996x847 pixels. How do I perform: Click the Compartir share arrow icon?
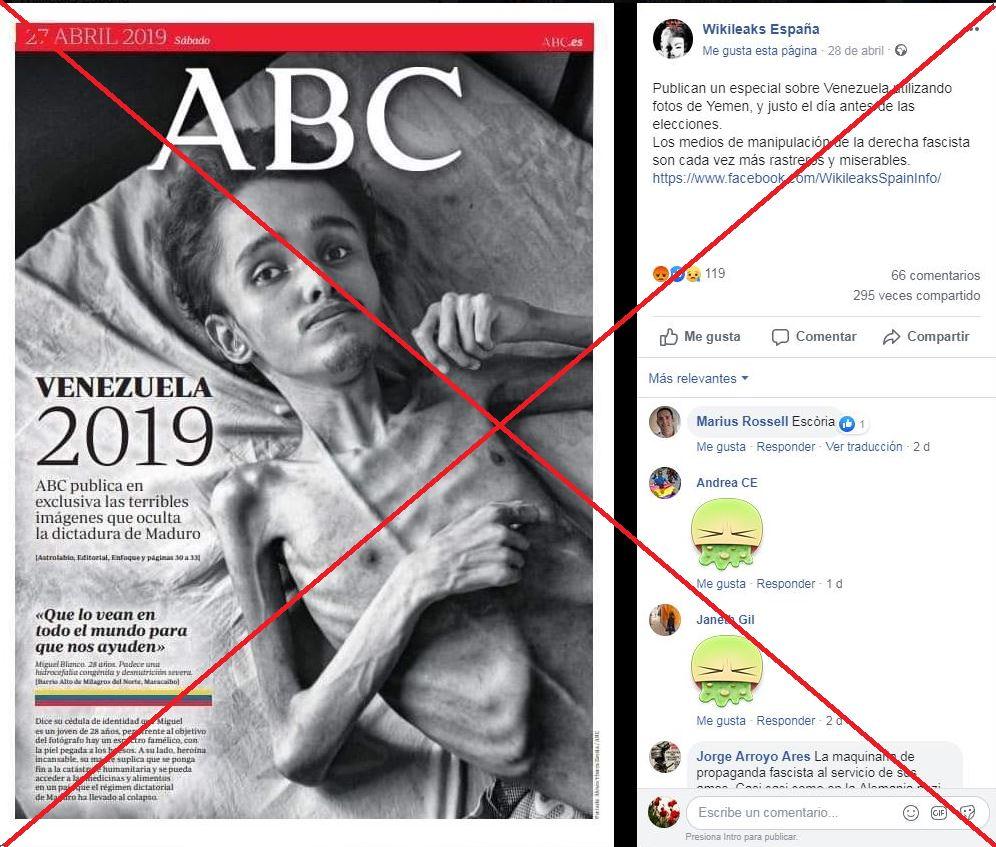click(x=891, y=337)
